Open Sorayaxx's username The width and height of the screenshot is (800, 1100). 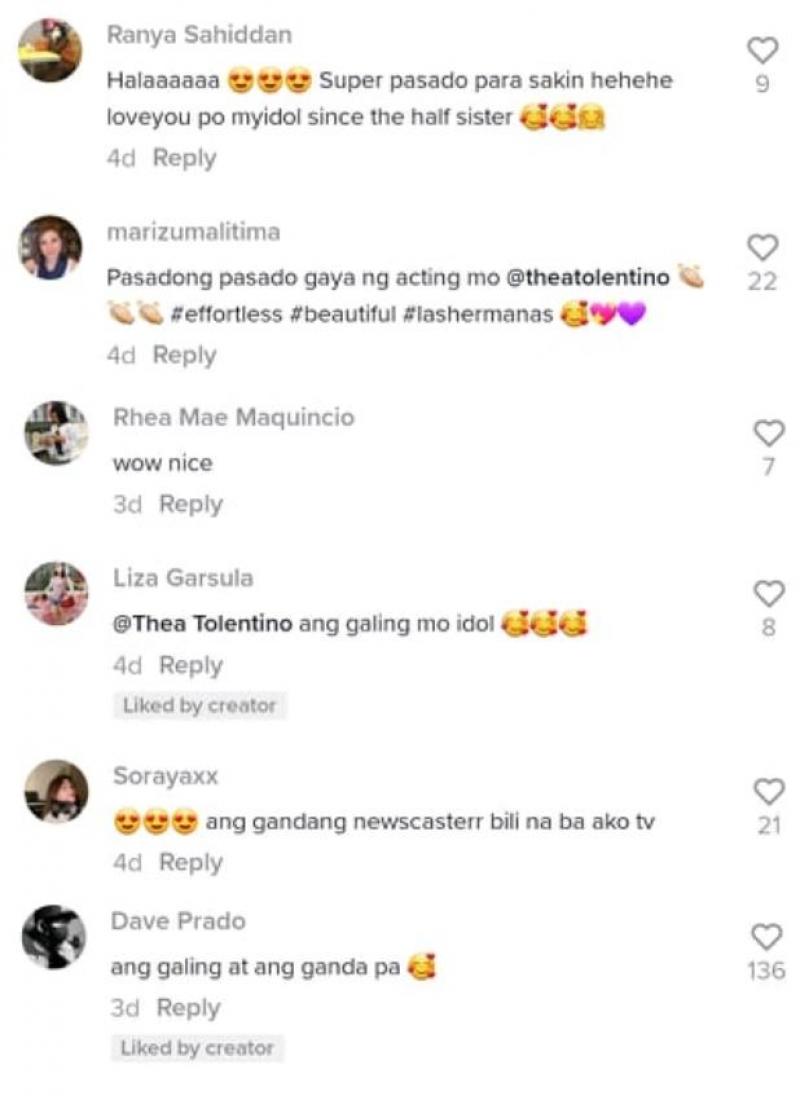pos(166,776)
